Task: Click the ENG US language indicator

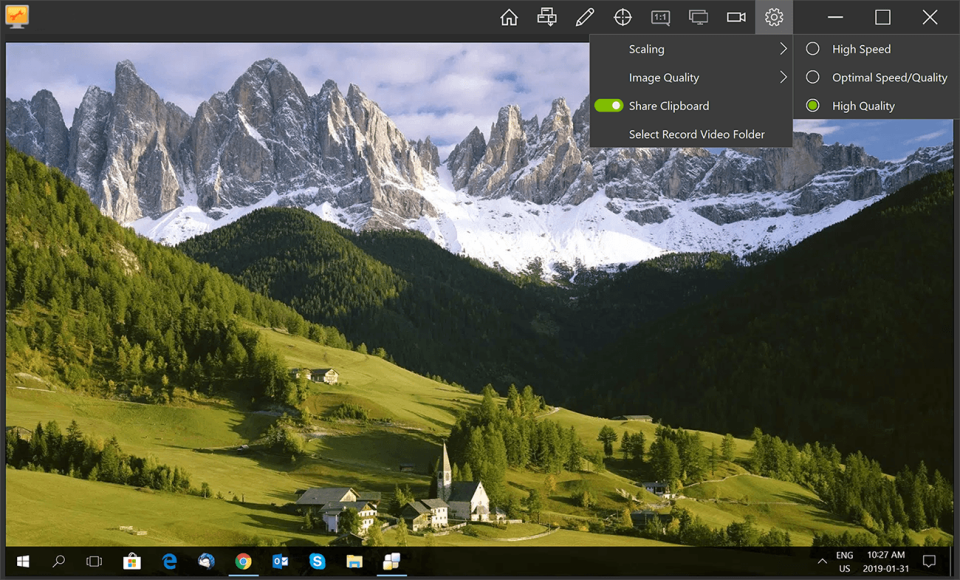Action: [843, 561]
